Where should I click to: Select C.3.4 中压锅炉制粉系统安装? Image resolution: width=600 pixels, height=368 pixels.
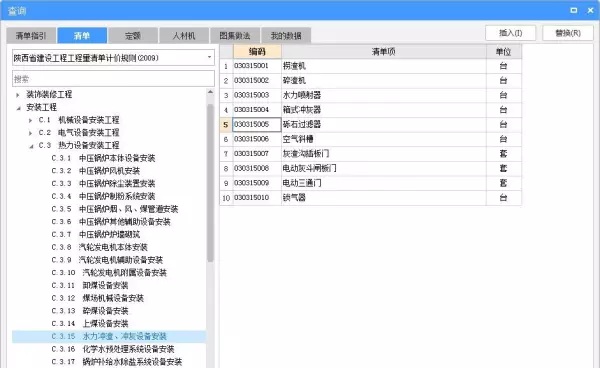tap(103, 196)
